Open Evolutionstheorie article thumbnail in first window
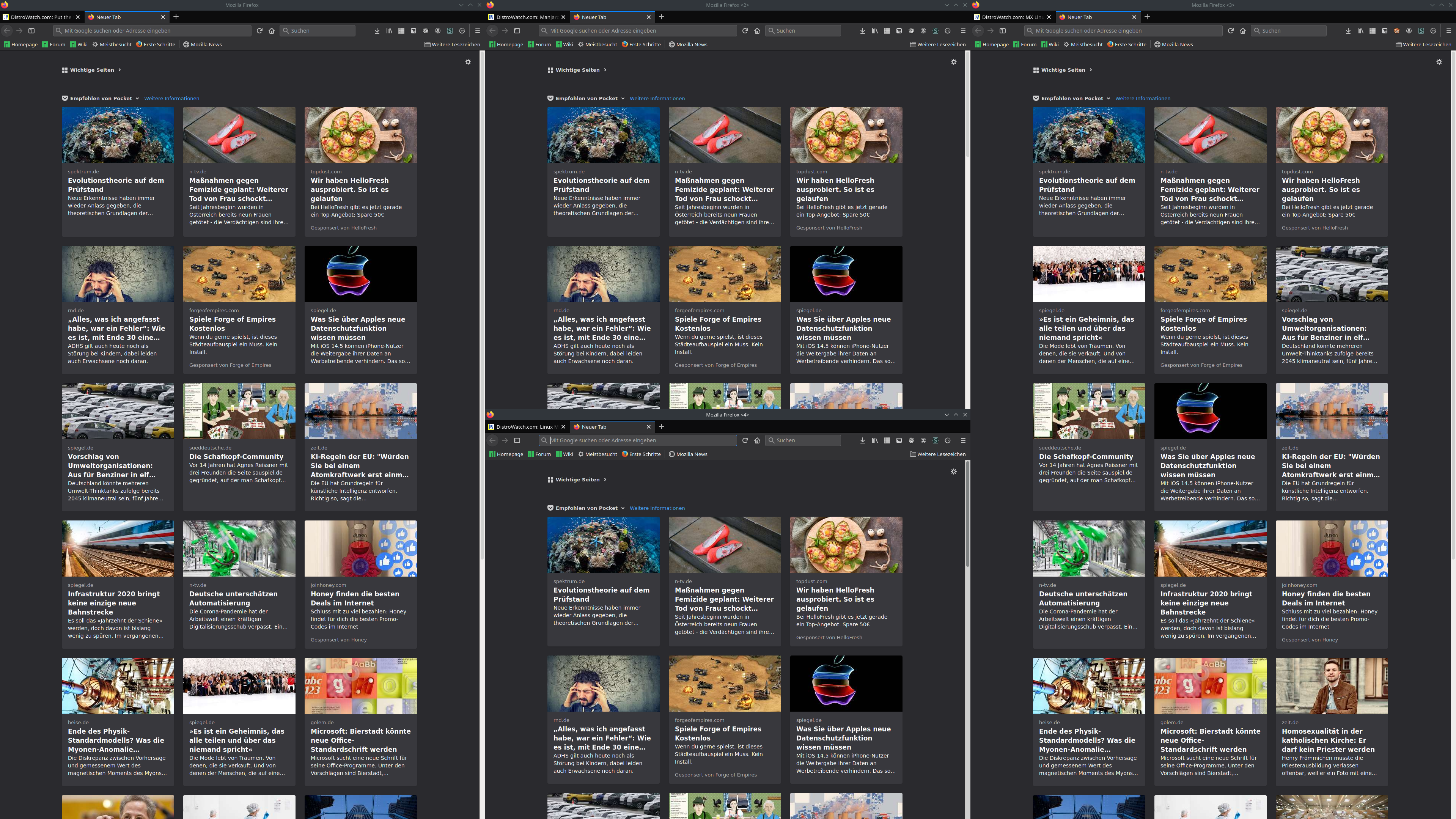This screenshot has height=819, width=1456. click(118, 135)
